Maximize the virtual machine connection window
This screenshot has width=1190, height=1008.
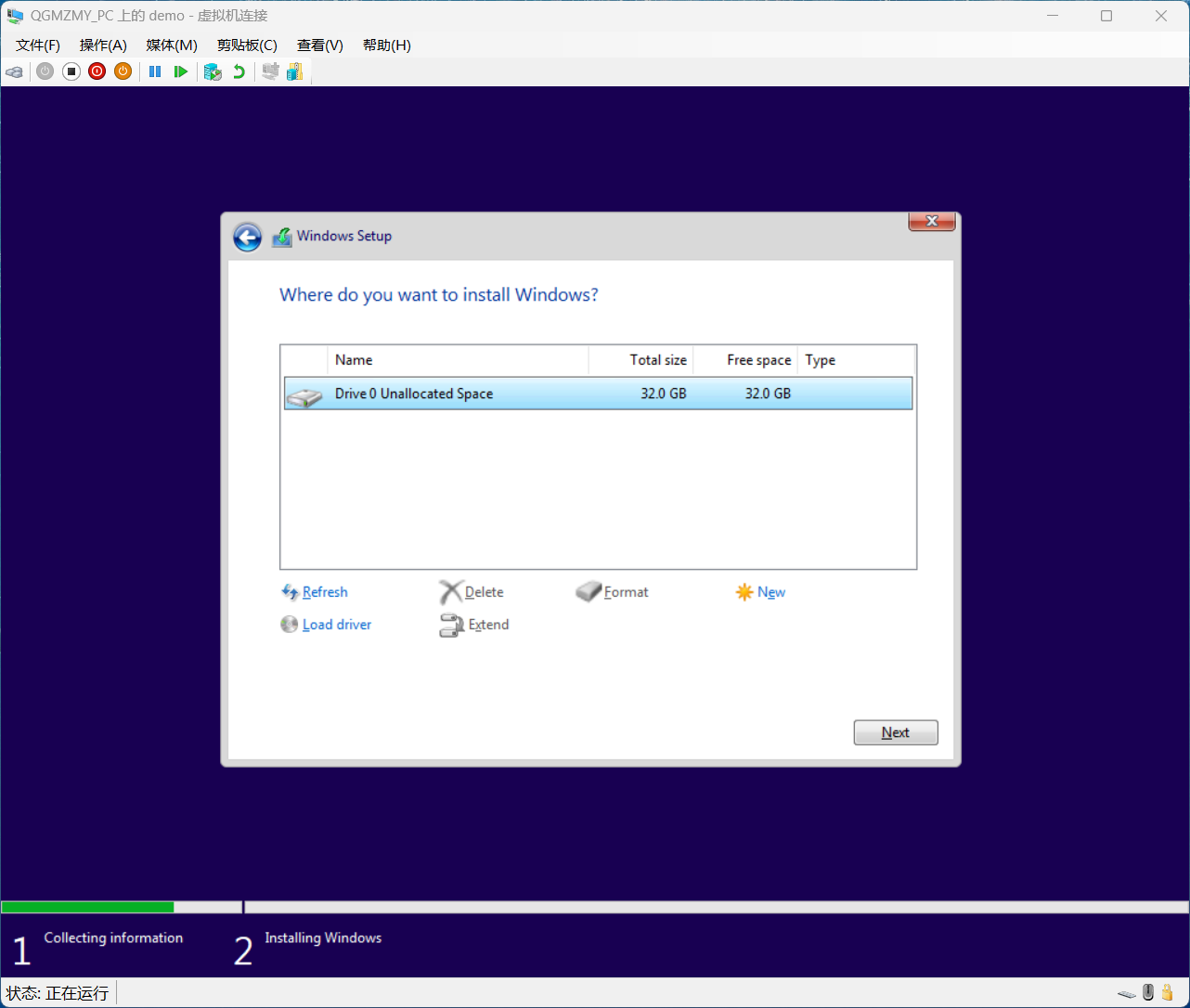pos(1106,16)
